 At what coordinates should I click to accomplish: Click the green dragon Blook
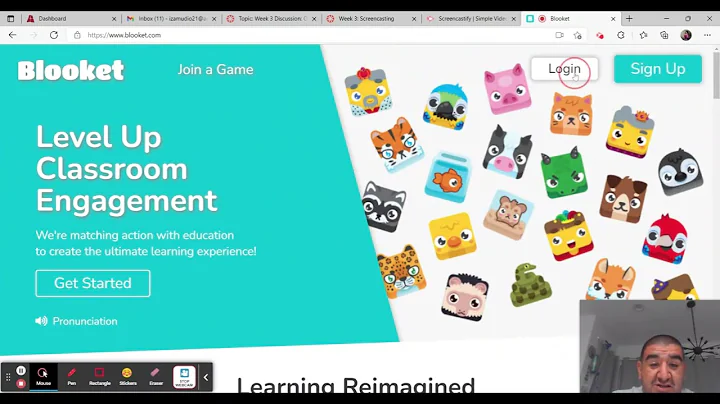564,173
